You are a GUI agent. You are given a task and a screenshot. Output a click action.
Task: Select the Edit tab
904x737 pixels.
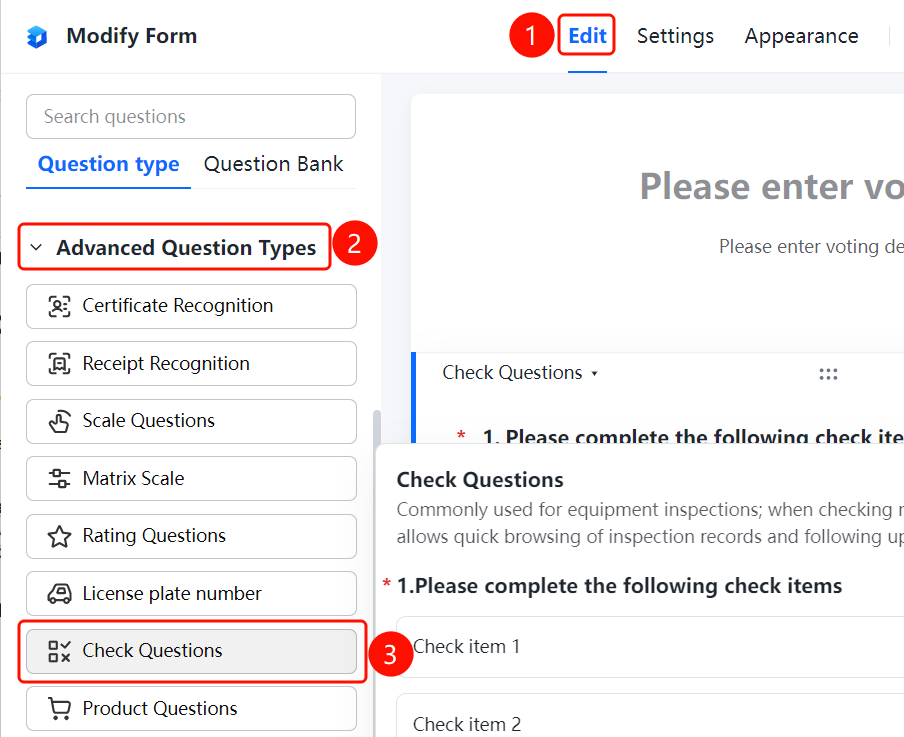click(x=587, y=36)
